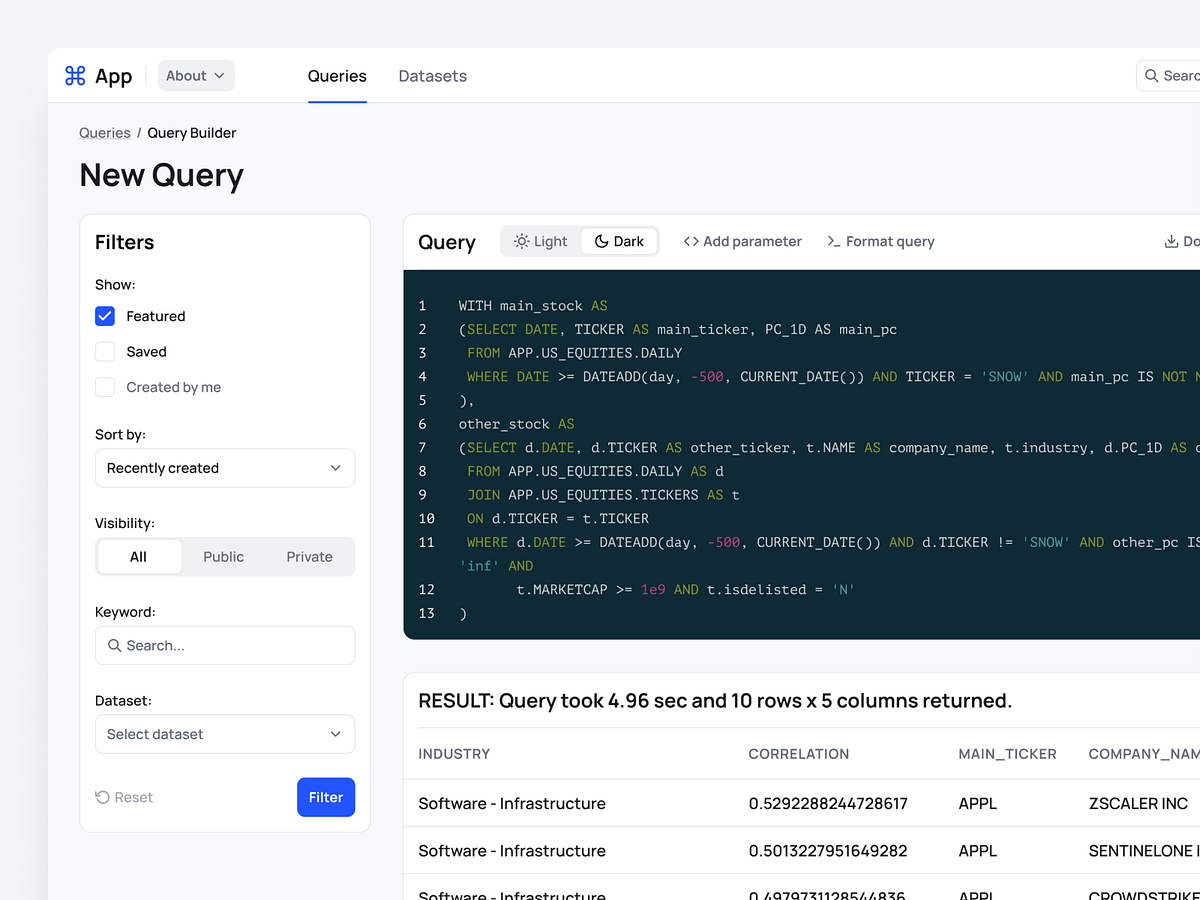The width and height of the screenshot is (1200, 900).
Task: Click the blue Filter button
Action: (x=326, y=797)
